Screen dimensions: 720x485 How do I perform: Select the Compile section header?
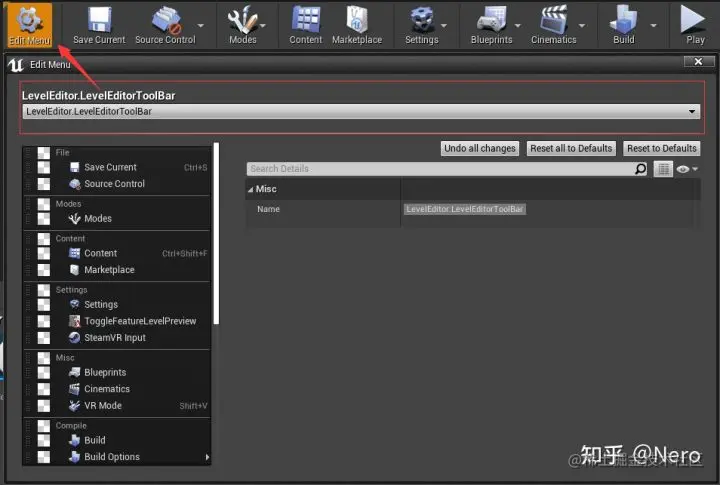(71, 426)
